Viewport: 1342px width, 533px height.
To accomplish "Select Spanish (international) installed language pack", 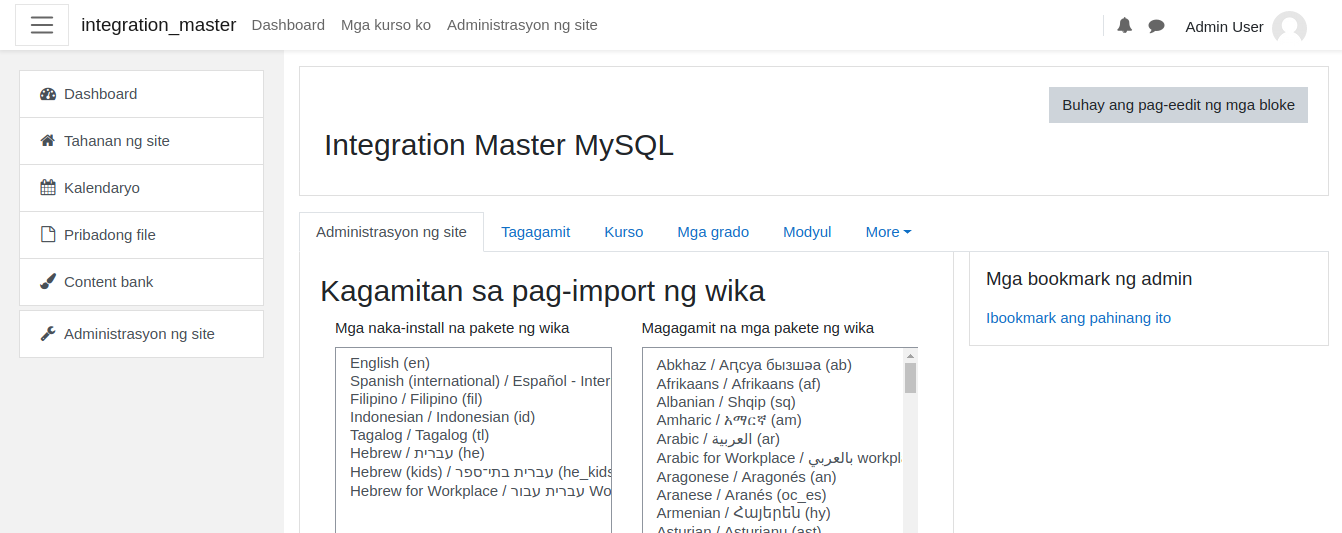I will click(473, 381).
